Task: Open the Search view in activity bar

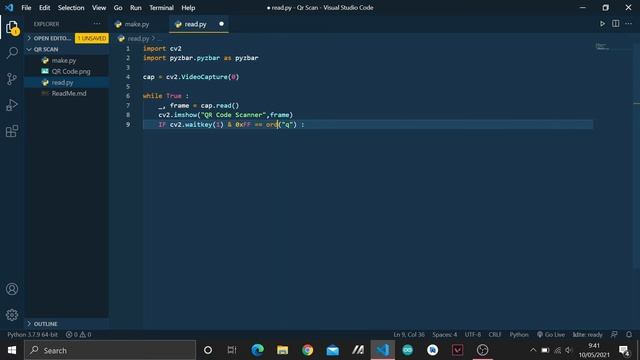Action: [12, 53]
